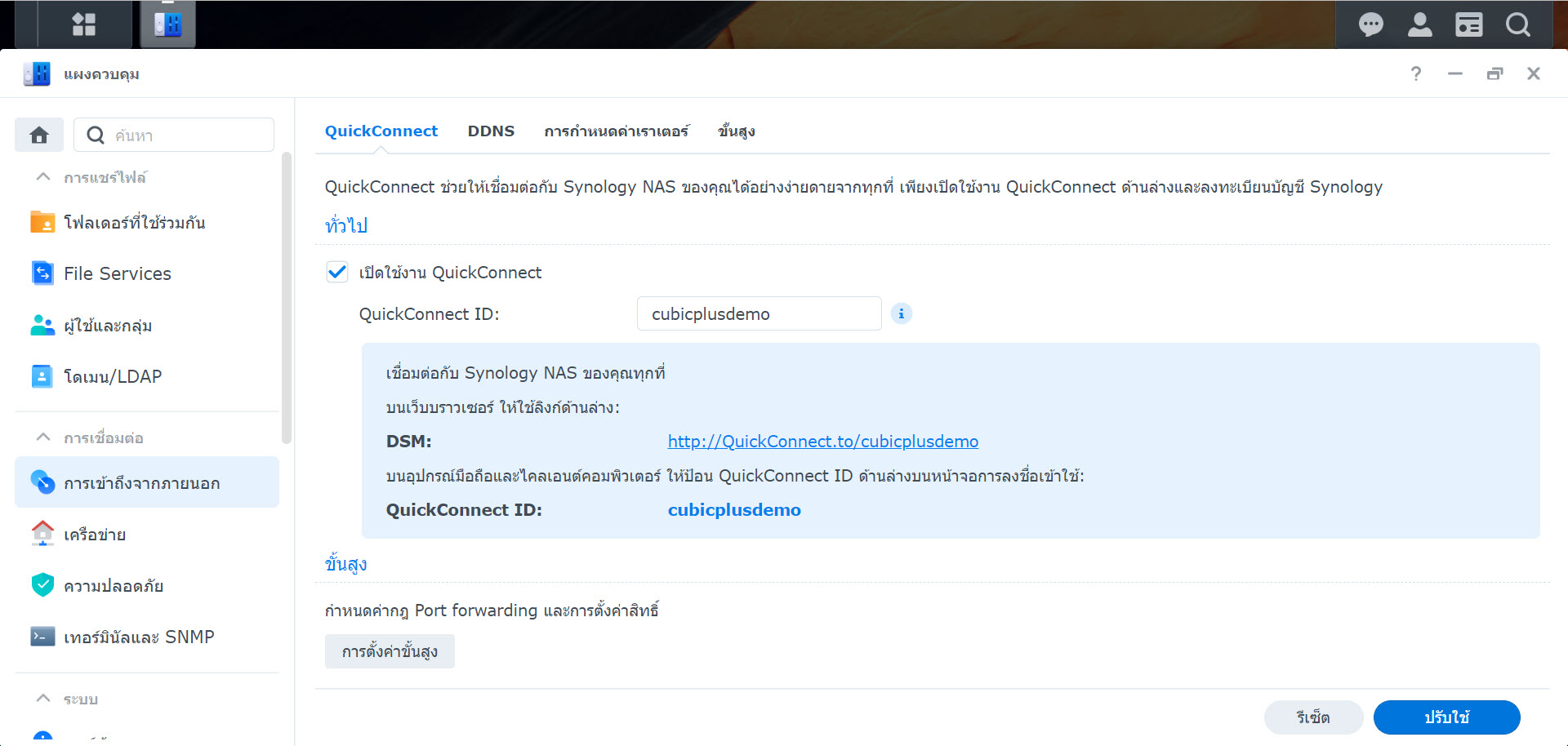Viewport: 1568px width, 746px height.
Task: Open the การกำหนดค่าเราเตอร์ tab
Action: coord(617,131)
